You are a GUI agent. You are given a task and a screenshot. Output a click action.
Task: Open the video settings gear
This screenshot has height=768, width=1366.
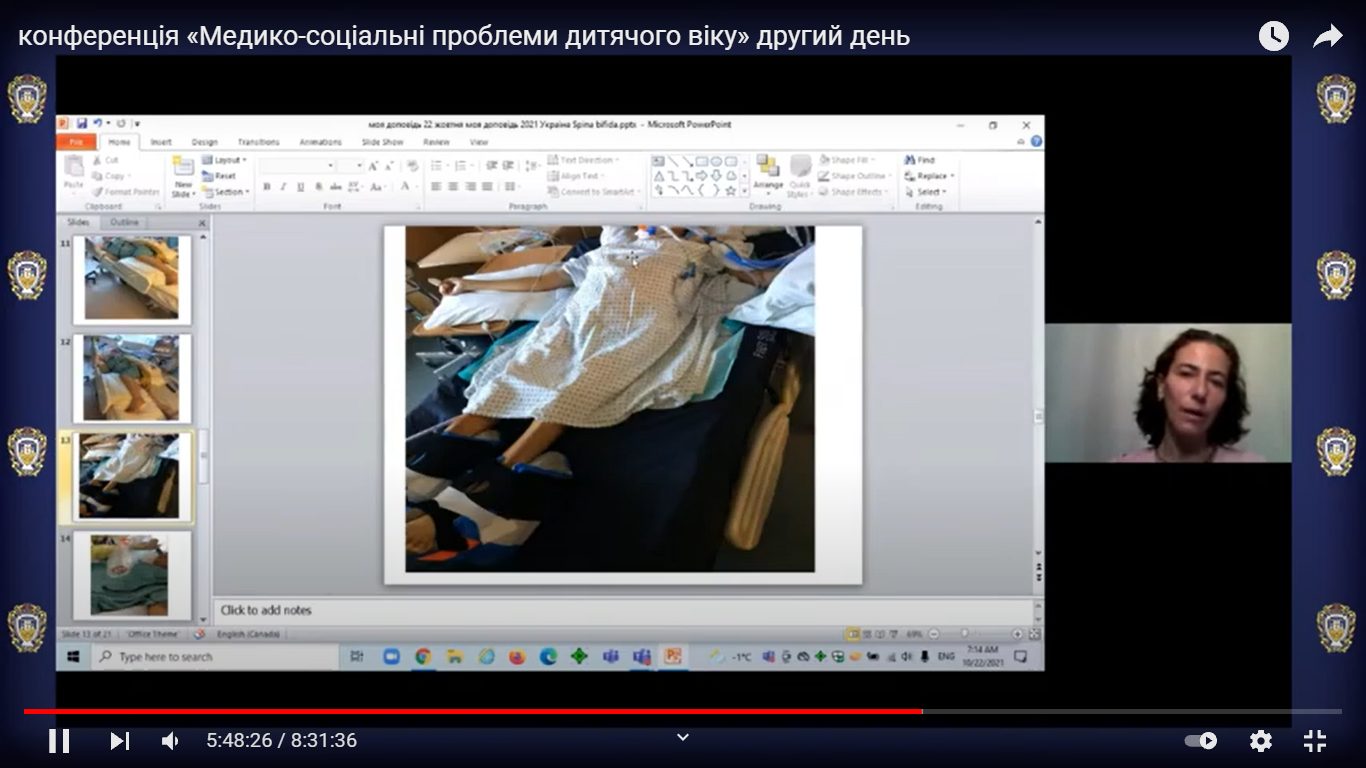click(1261, 741)
